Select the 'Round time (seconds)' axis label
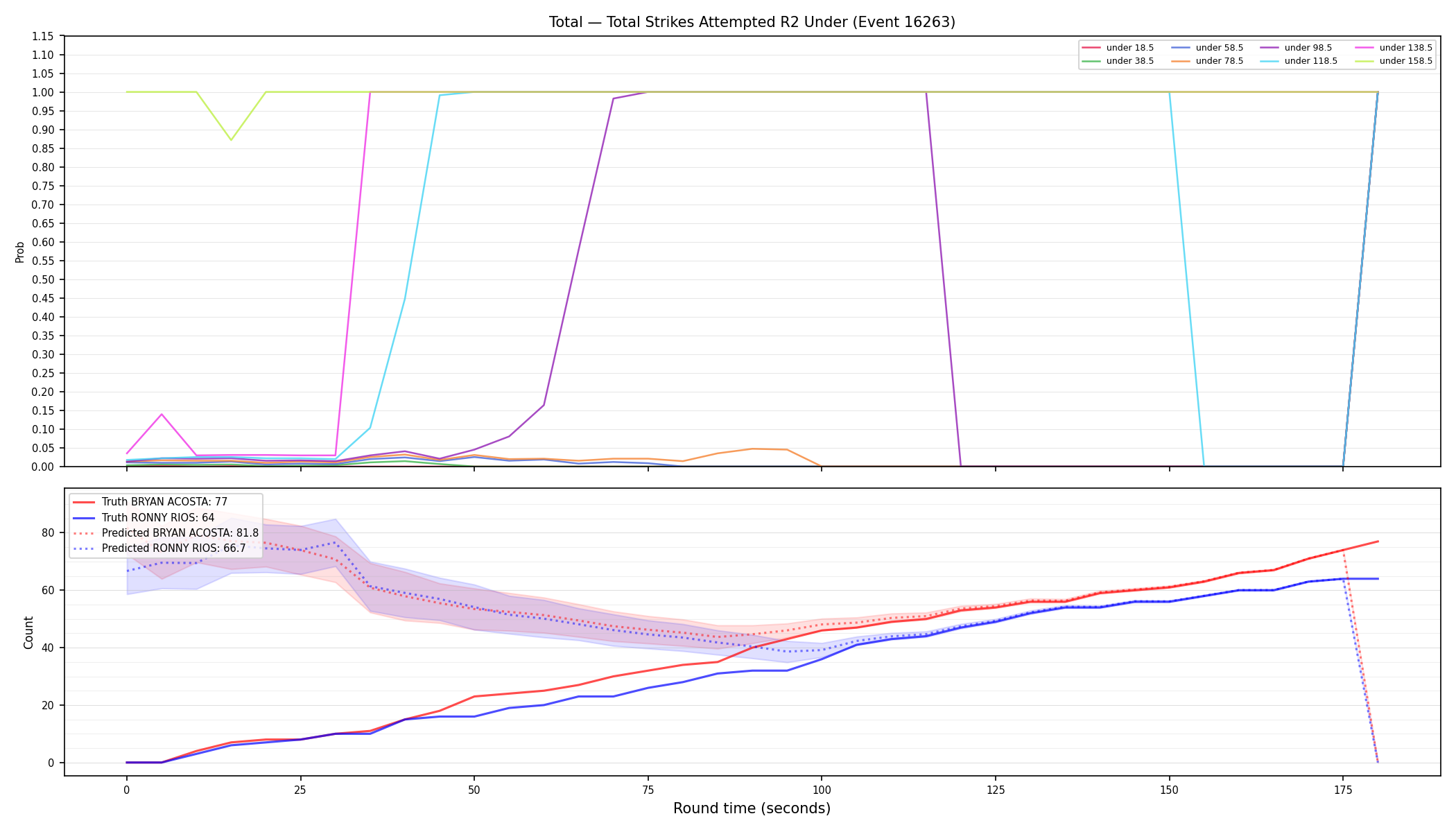This screenshot has width=1456, height=832. tap(752, 808)
